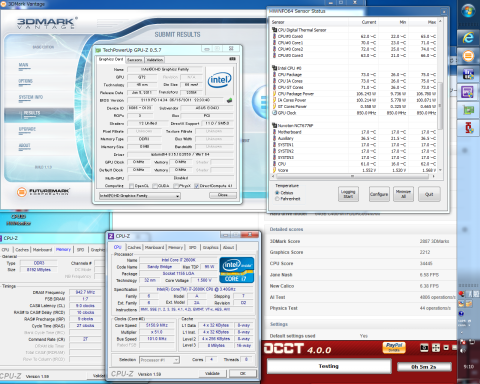Click the CPU#0 Core0 thermometer icon
The height and width of the screenshot is (384, 480).
click(x=274, y=36)
